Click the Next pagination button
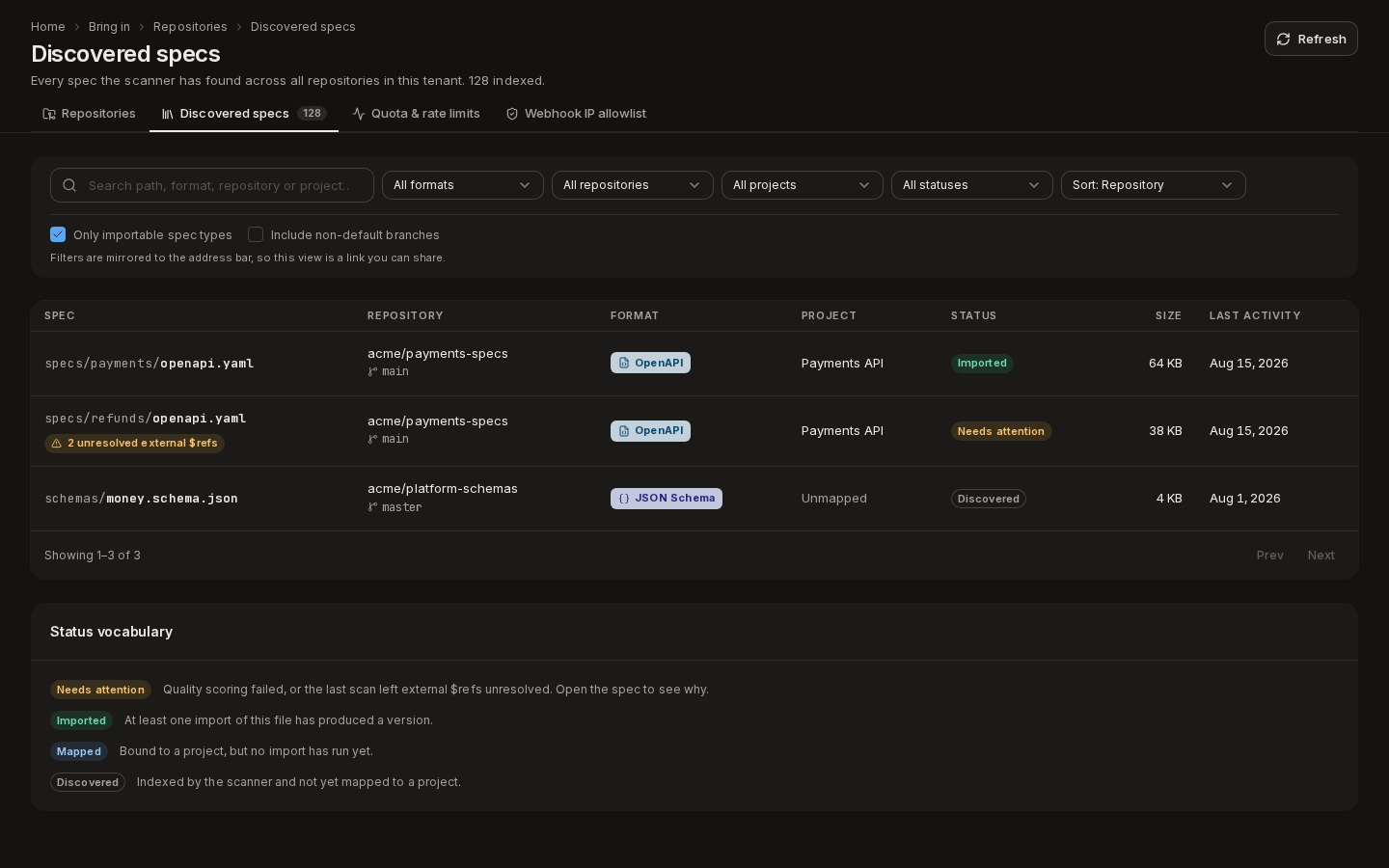Viewport: 1389px width, 868px height. [1321, 556]
